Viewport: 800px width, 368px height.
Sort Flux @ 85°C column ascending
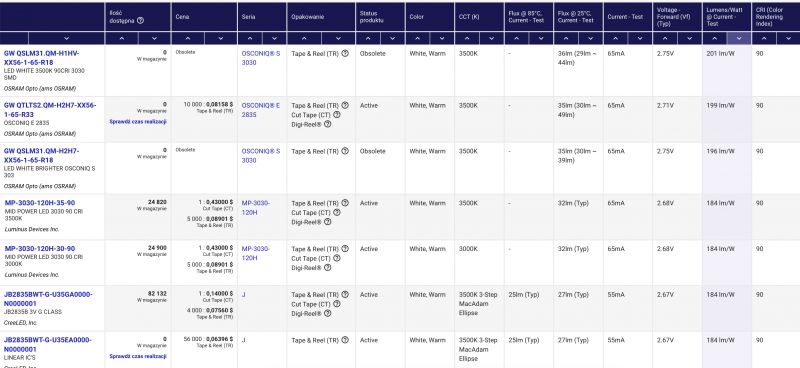click(x=517, y=38)
